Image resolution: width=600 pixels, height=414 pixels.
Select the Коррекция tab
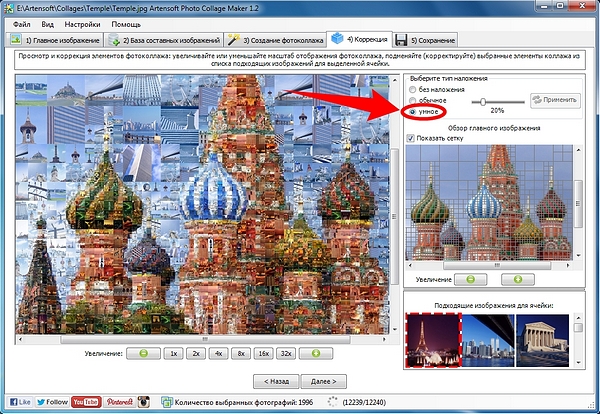(359, 39)
